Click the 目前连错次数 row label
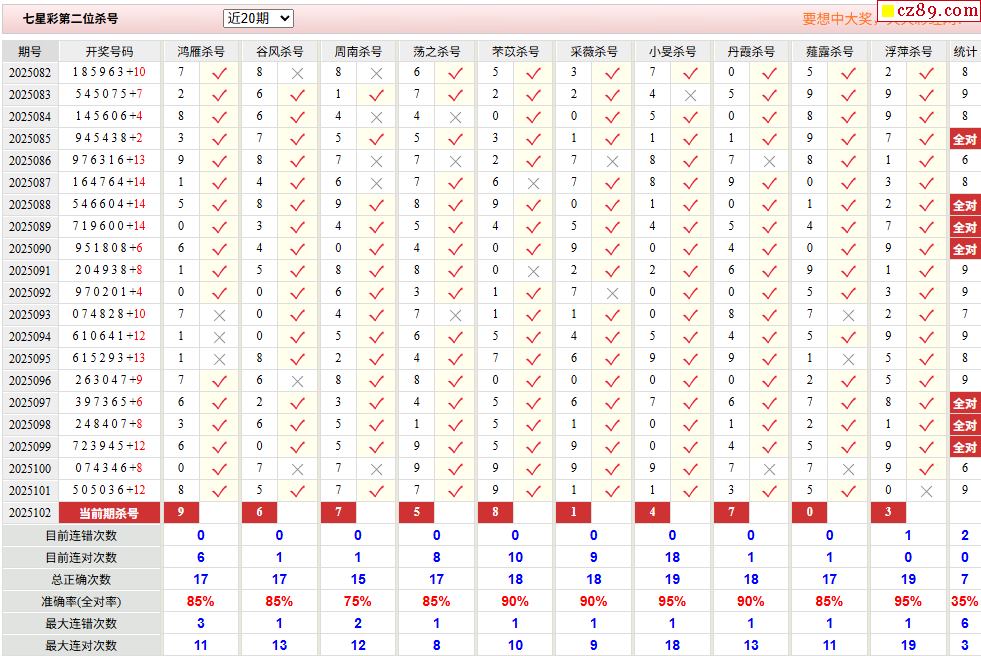This screenshot has width=981, height=656. [81, 536]
